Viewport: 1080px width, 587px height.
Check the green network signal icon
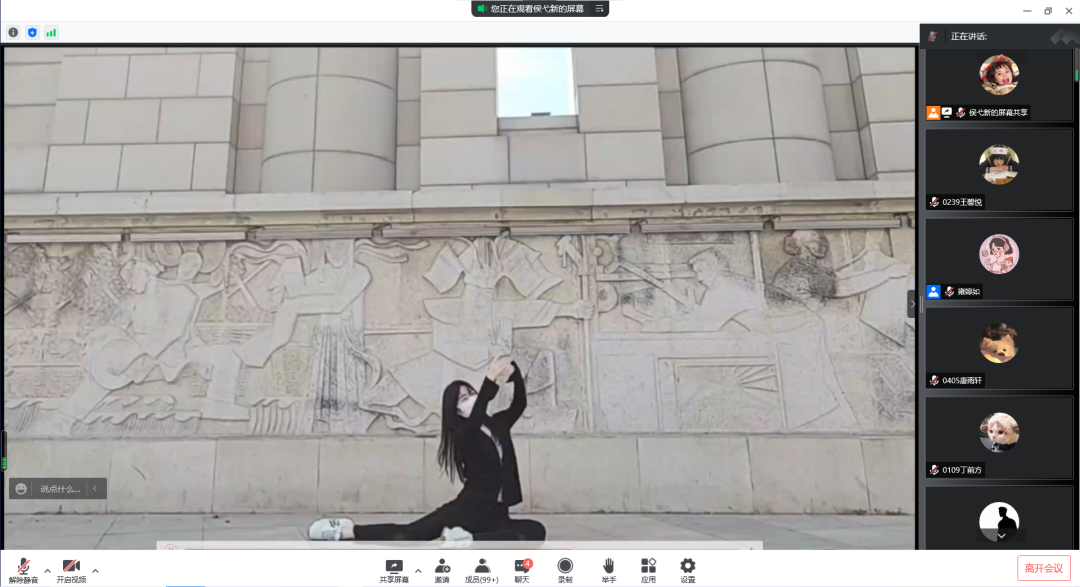(x=51, y=32)
